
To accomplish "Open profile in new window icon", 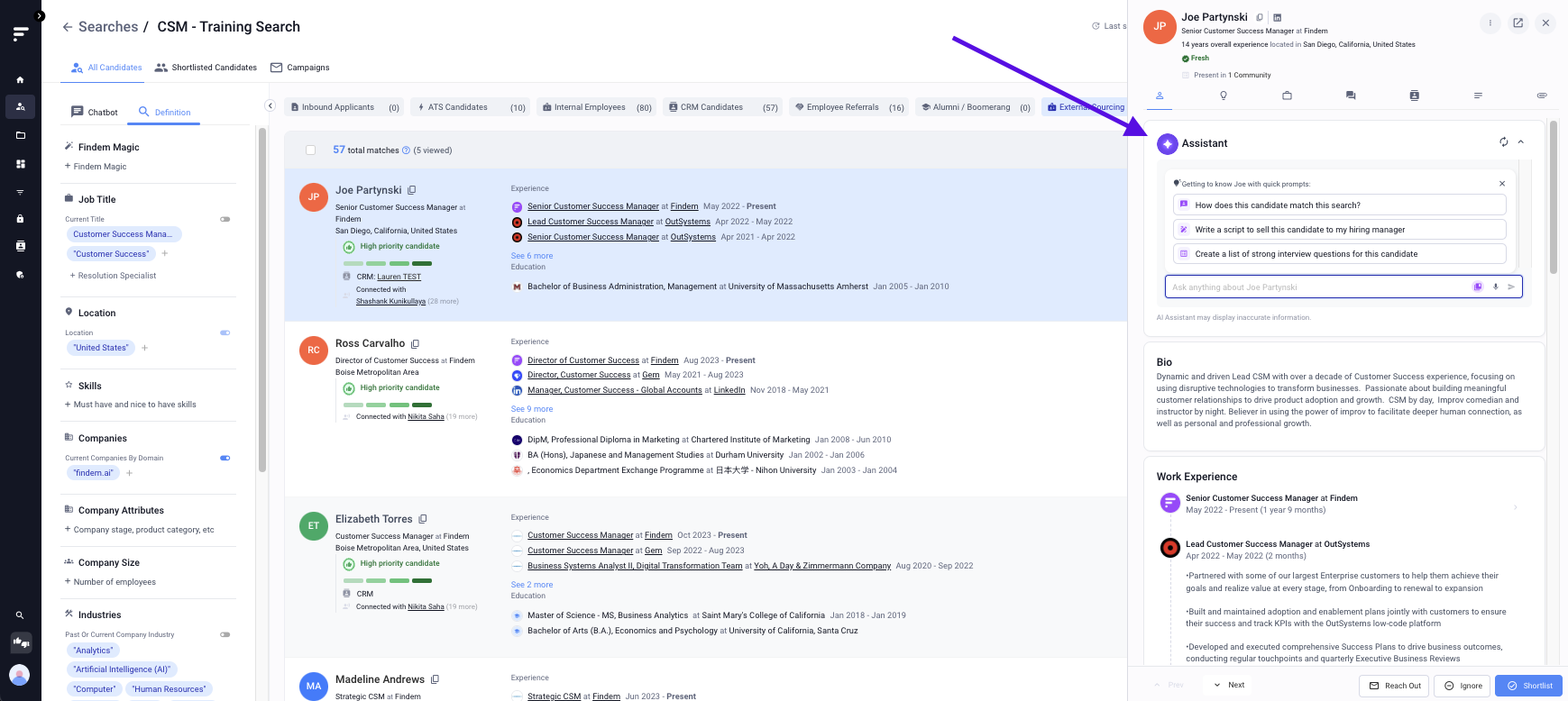I will point(1518,23).
